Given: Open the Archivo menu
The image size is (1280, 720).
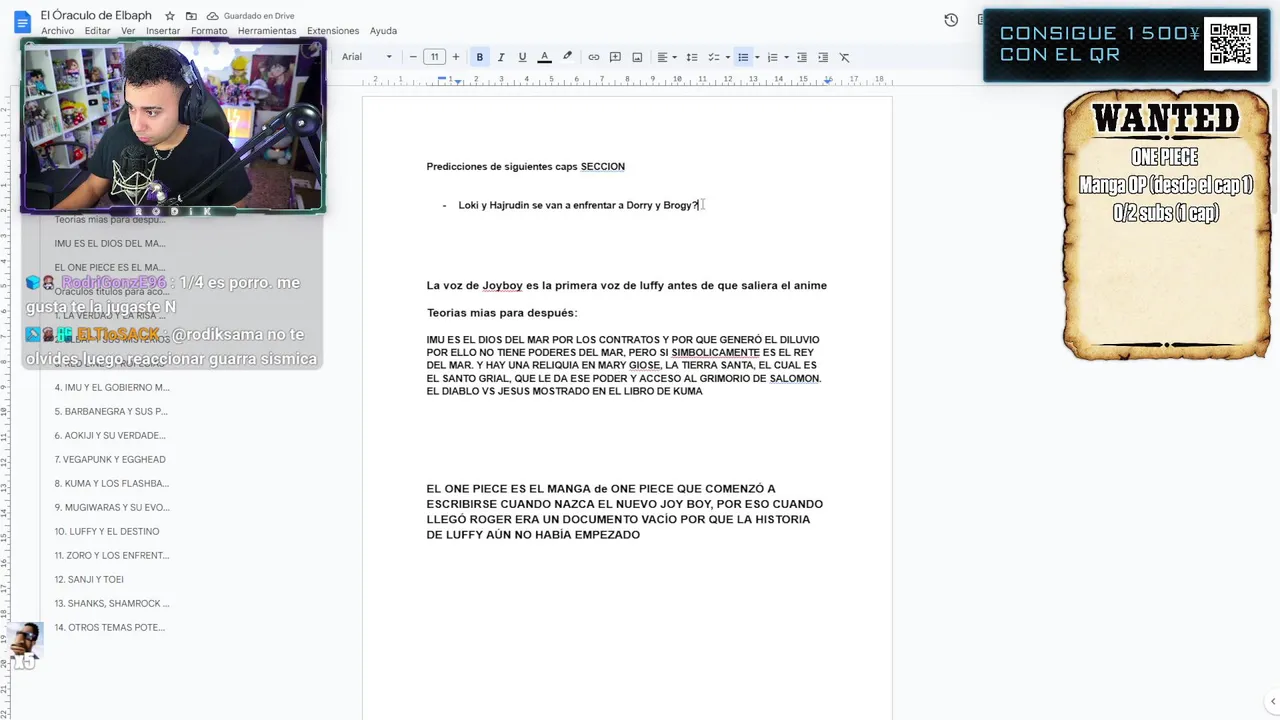Looking at the screenshot, I should pyautogui.click(x=57, y=31).
